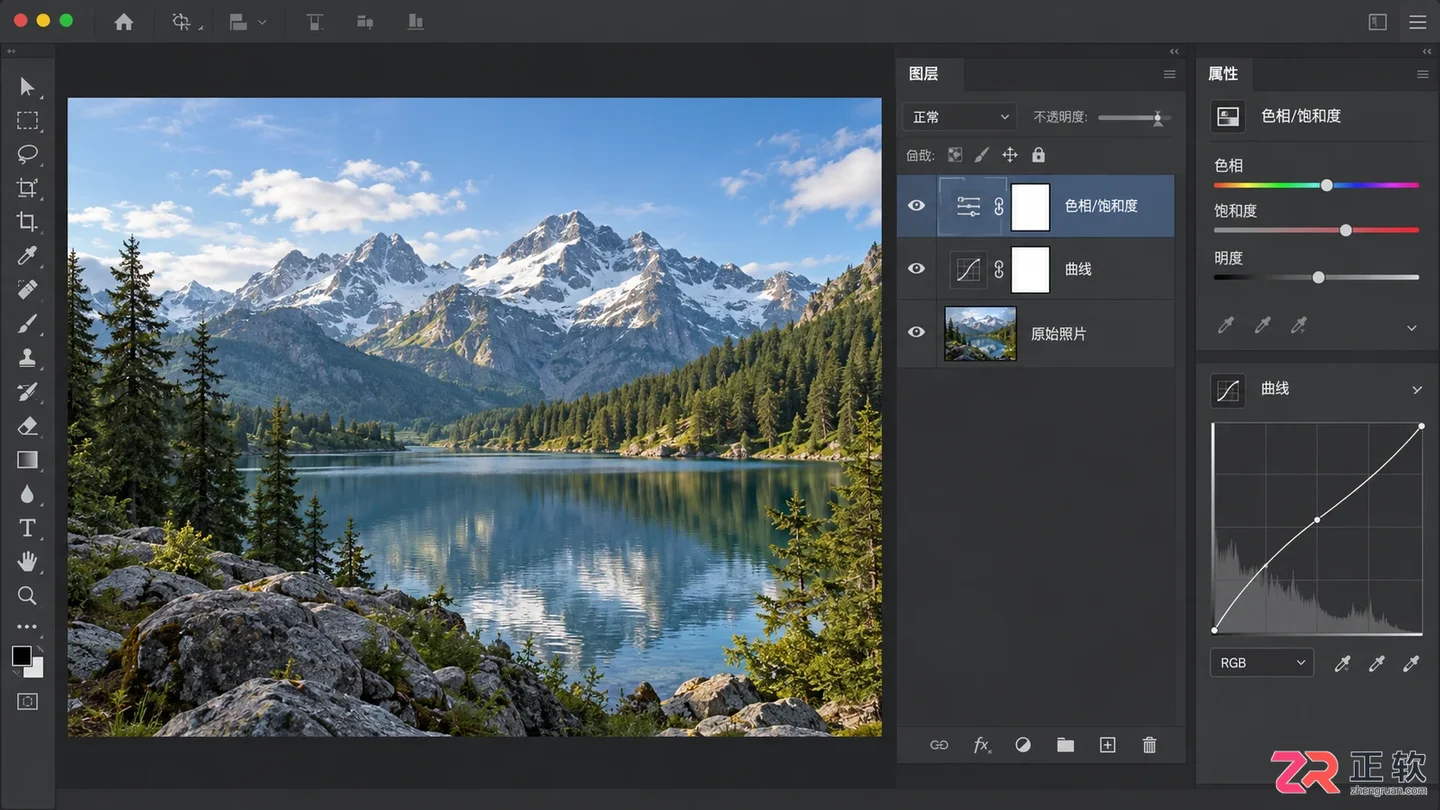Toggle lock all padlock icon
The image size is (1440, 810).
pos(1038,155)
